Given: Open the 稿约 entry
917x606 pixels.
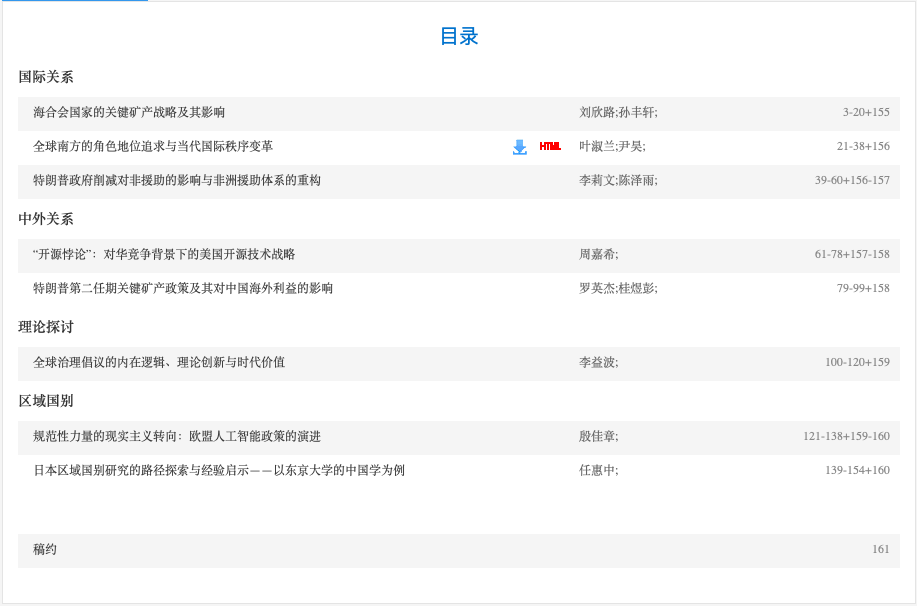Looking at the screenshot, I should pyautogui.click(x=45, y=550).
